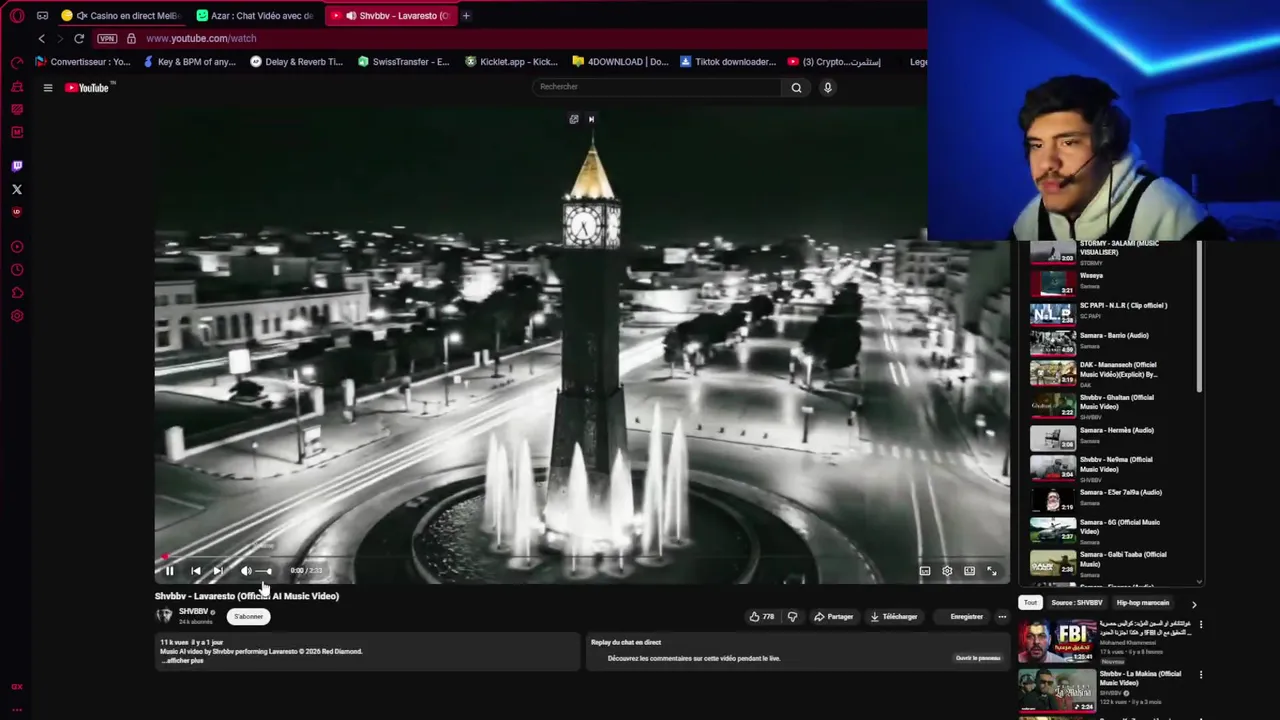Open Shvbbv - La Makina recommended video
1280x720 pixels.
[1110, 690]
